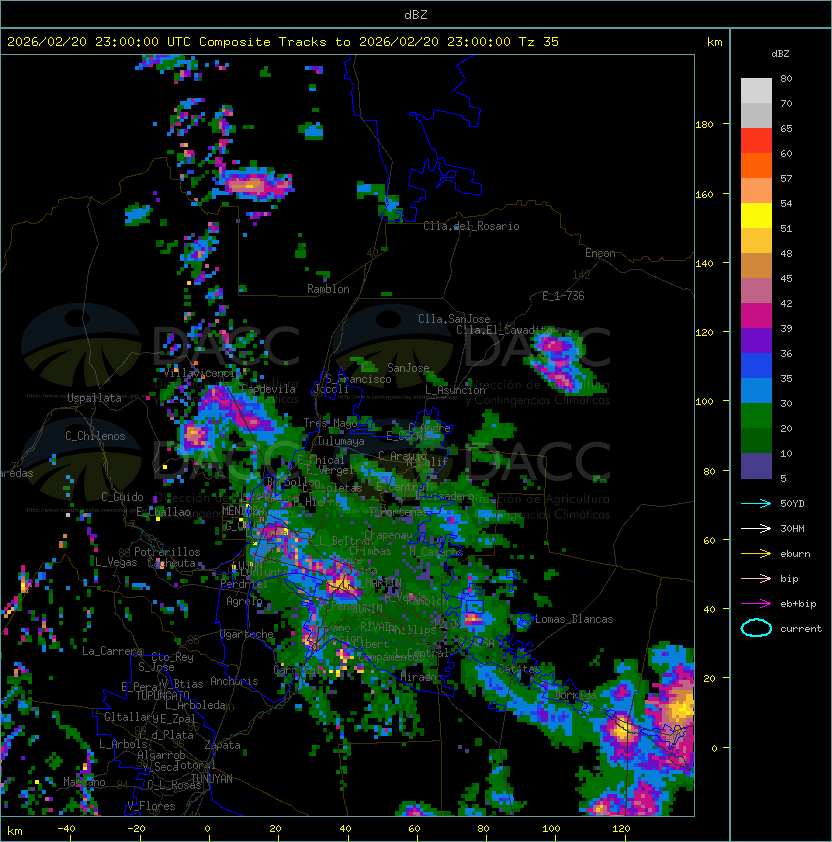832x842 pixels.
Task: Click the 'Uspallata' map label
Action: 94,398
